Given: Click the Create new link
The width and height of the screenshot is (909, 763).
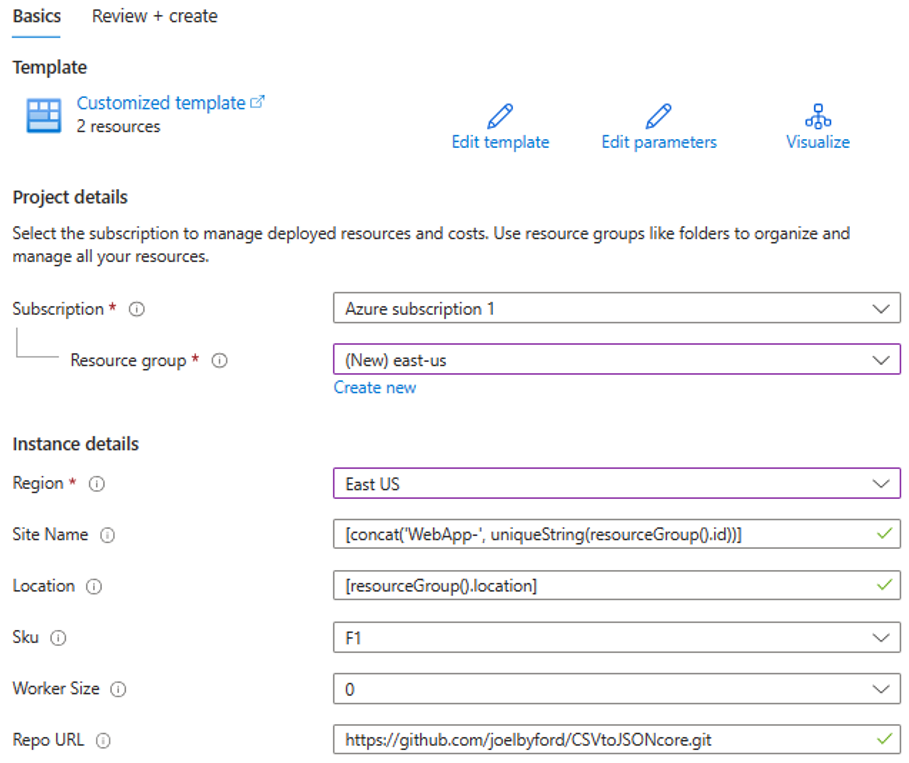Looking at the screenshot, I should pos(375,388).
